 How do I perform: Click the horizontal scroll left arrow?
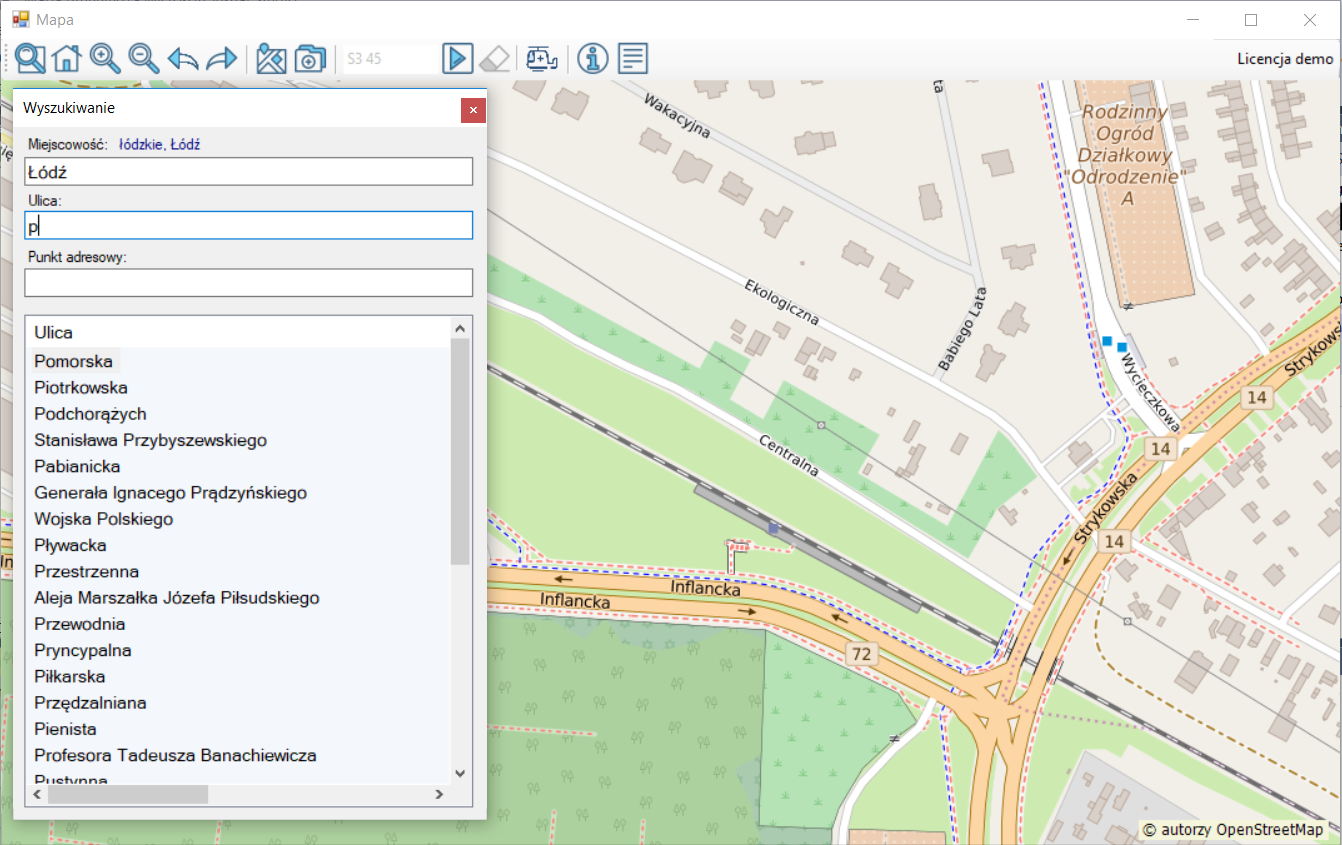pos(38,794)
